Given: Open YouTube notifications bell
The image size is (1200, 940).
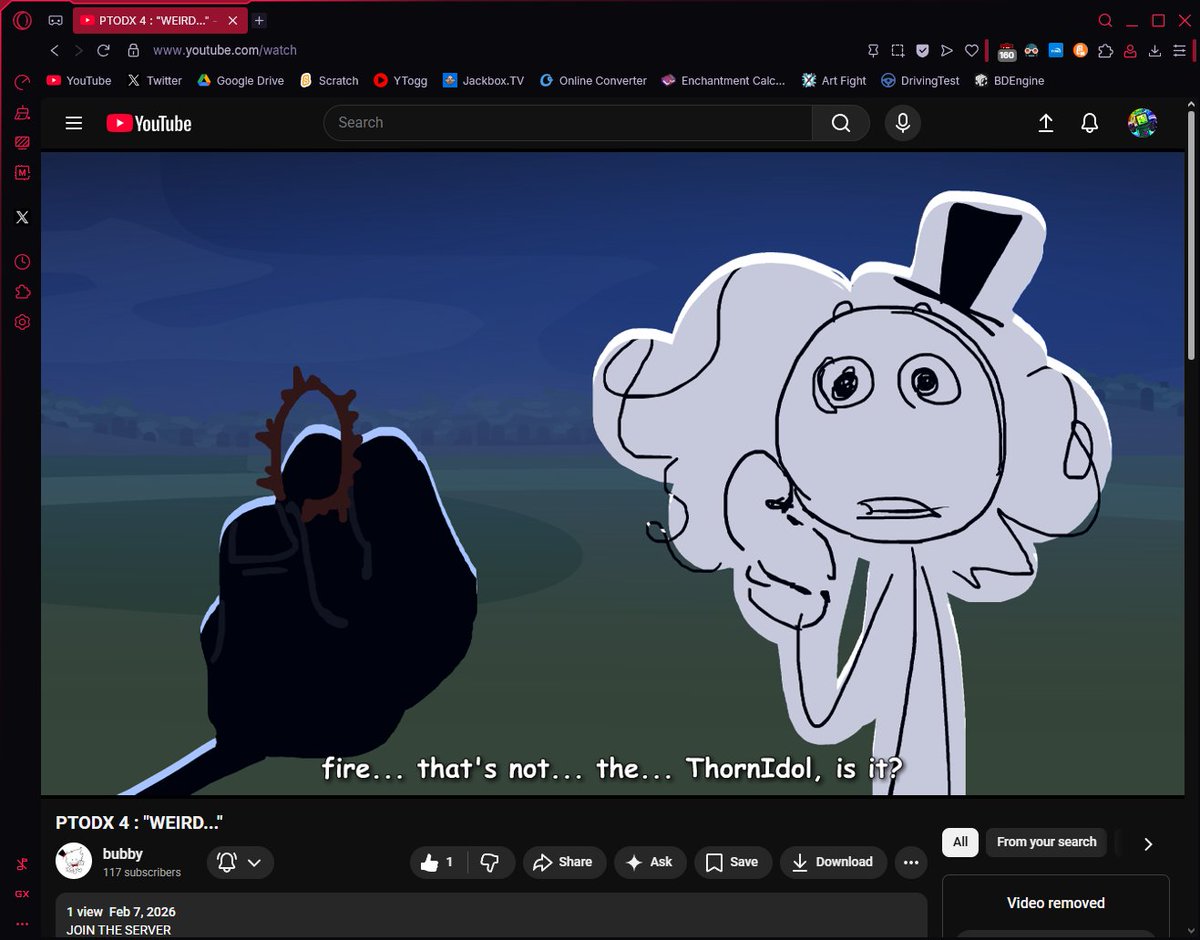Looking at the screenshot, I should coord(1090,123).
